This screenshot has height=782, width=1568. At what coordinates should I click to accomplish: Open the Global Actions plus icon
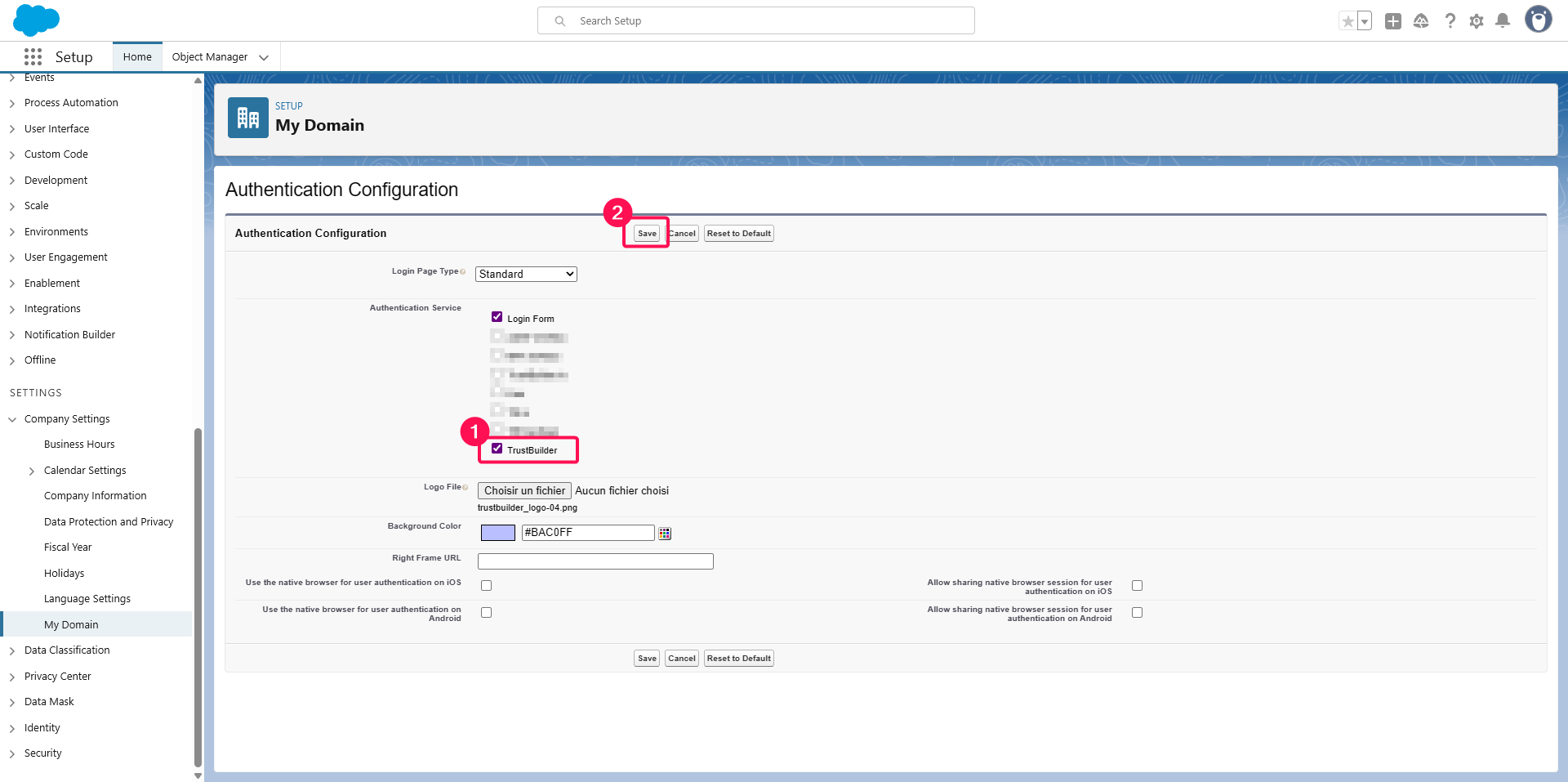click(1393, 21)
